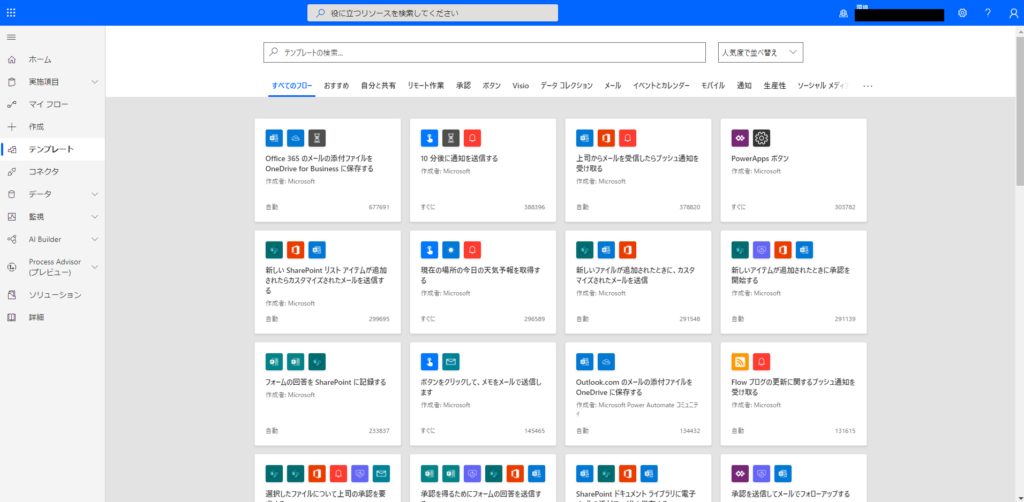Open the 人気度で並べ替え sort dropdown
The width and height of the screenshot is (1024, 502).
[760, 52]
